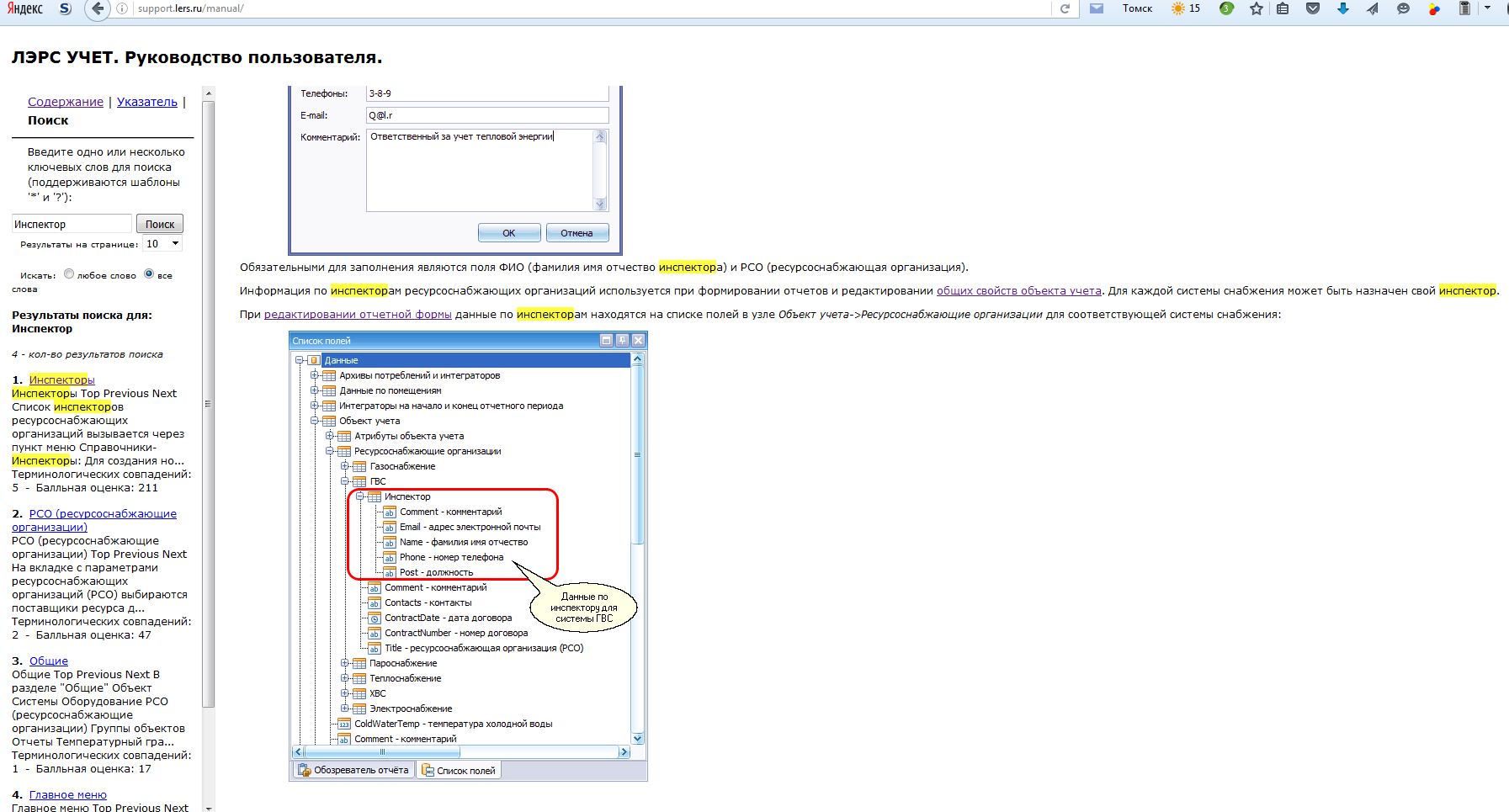Screen dimensions: 1509x812
Task: Expand the Газоснабжение node
Action: point(344,466)
